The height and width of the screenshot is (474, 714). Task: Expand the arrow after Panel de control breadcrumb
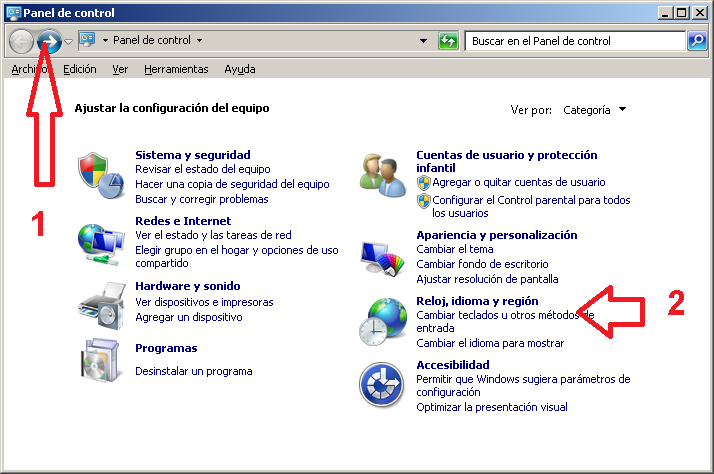[199, 41]
